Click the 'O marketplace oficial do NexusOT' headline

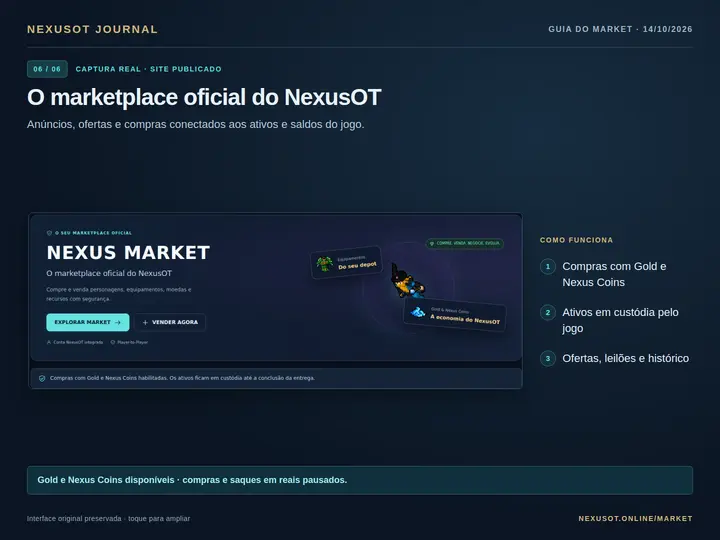[x=204, y=97]
